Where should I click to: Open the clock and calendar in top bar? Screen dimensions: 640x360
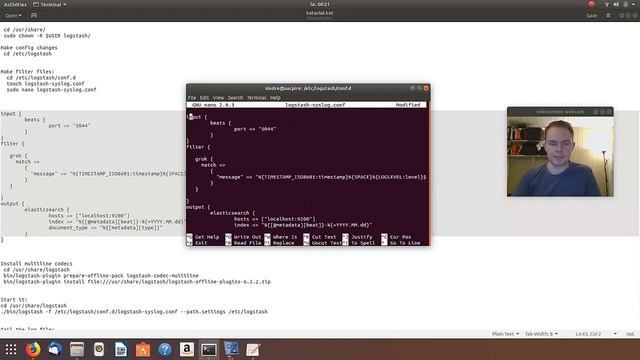[320, 4]
